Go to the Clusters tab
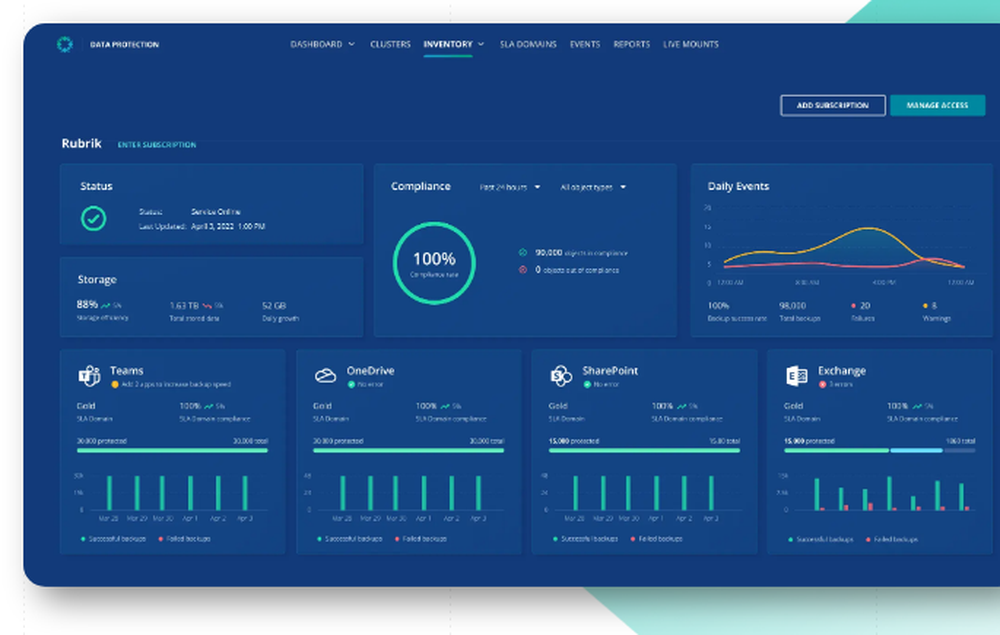The image size is (1000, 635). pyautogui.click(x=390, y=44)
